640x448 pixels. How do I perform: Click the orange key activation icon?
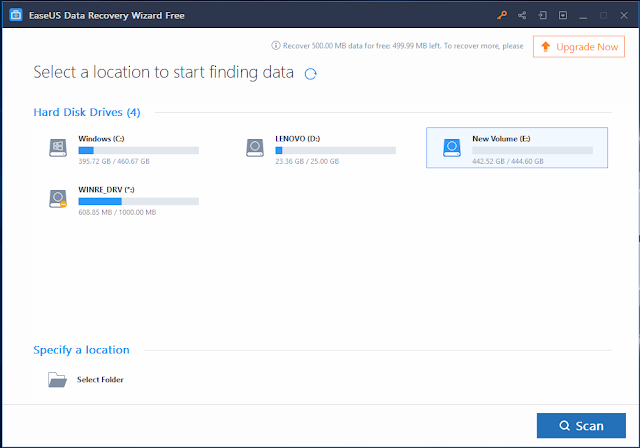pyautogui.click(x=502, y=16)
